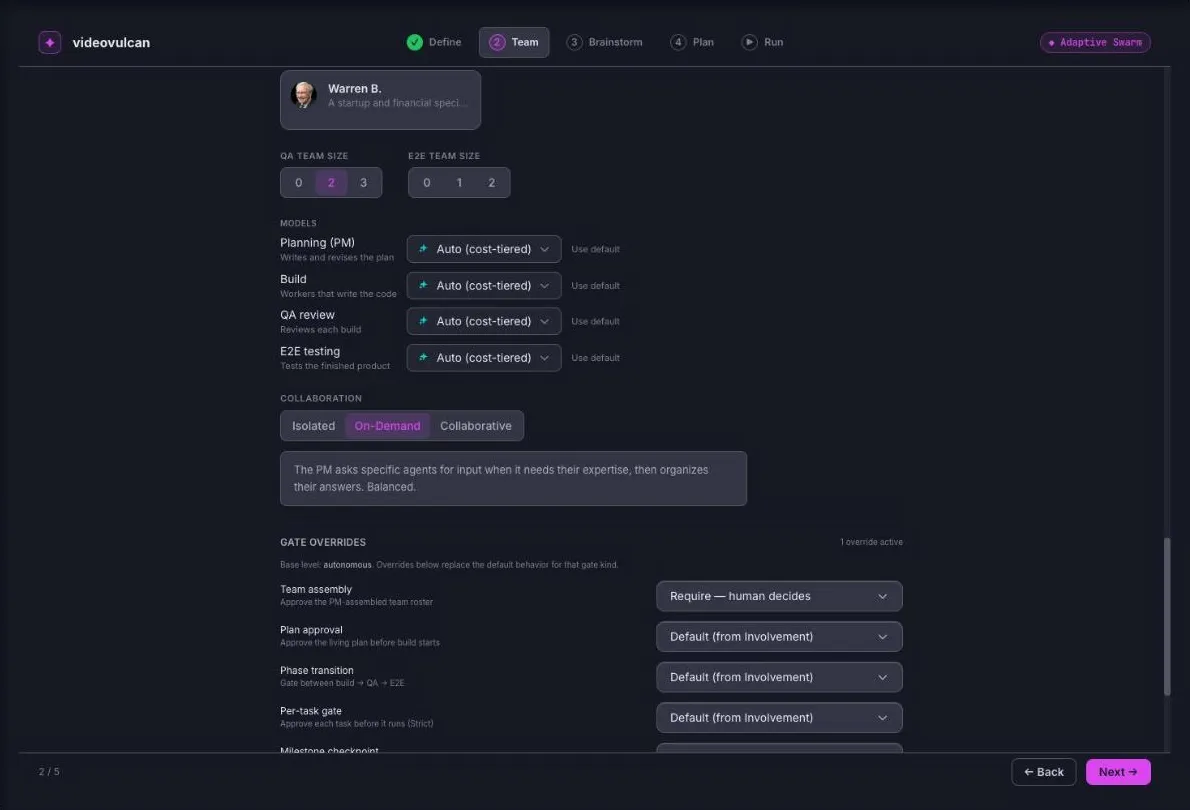
Task: Open Build model dropdown
Action: [x=484, y=285]
